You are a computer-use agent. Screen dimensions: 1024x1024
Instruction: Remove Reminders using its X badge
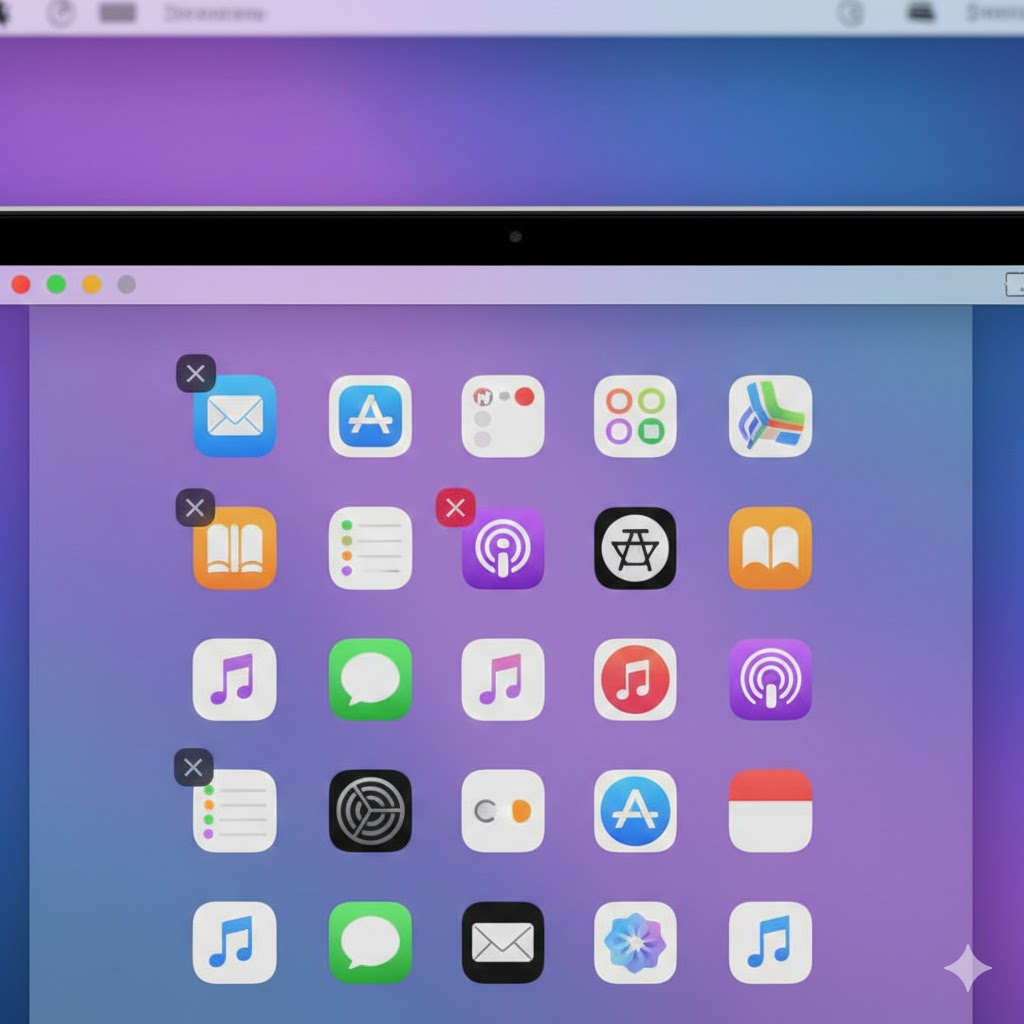pos(193,768)
